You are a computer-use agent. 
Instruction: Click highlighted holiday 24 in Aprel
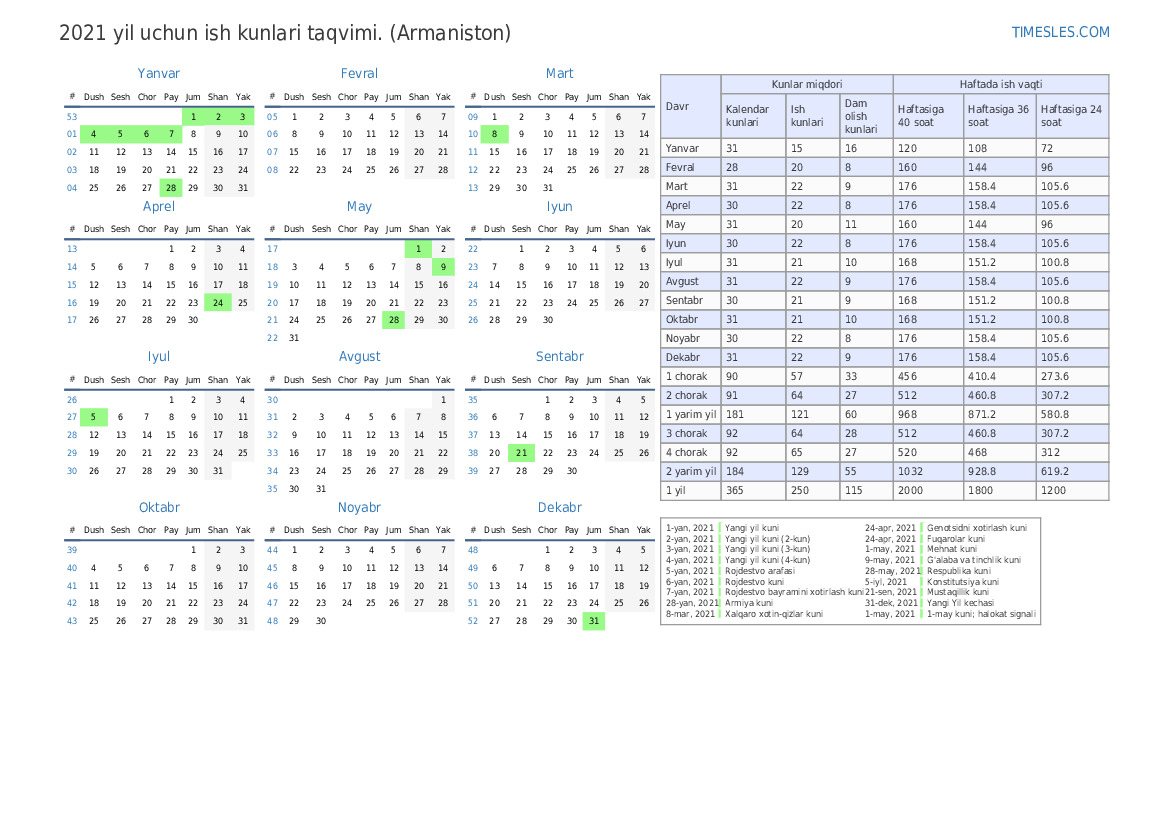click(x=218, y=303)
